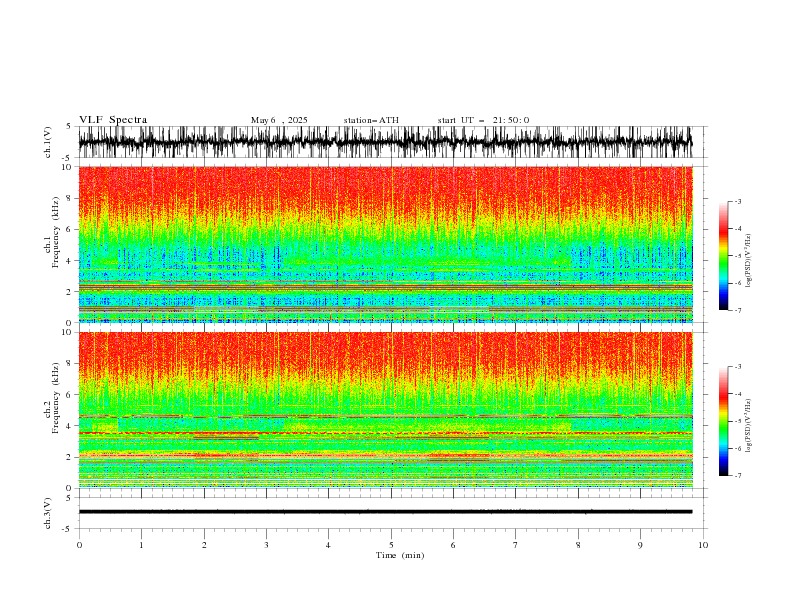Click the ch.3 flat waveform trace
This screenshot has width=792, height=612.
(x=385, y=512)
